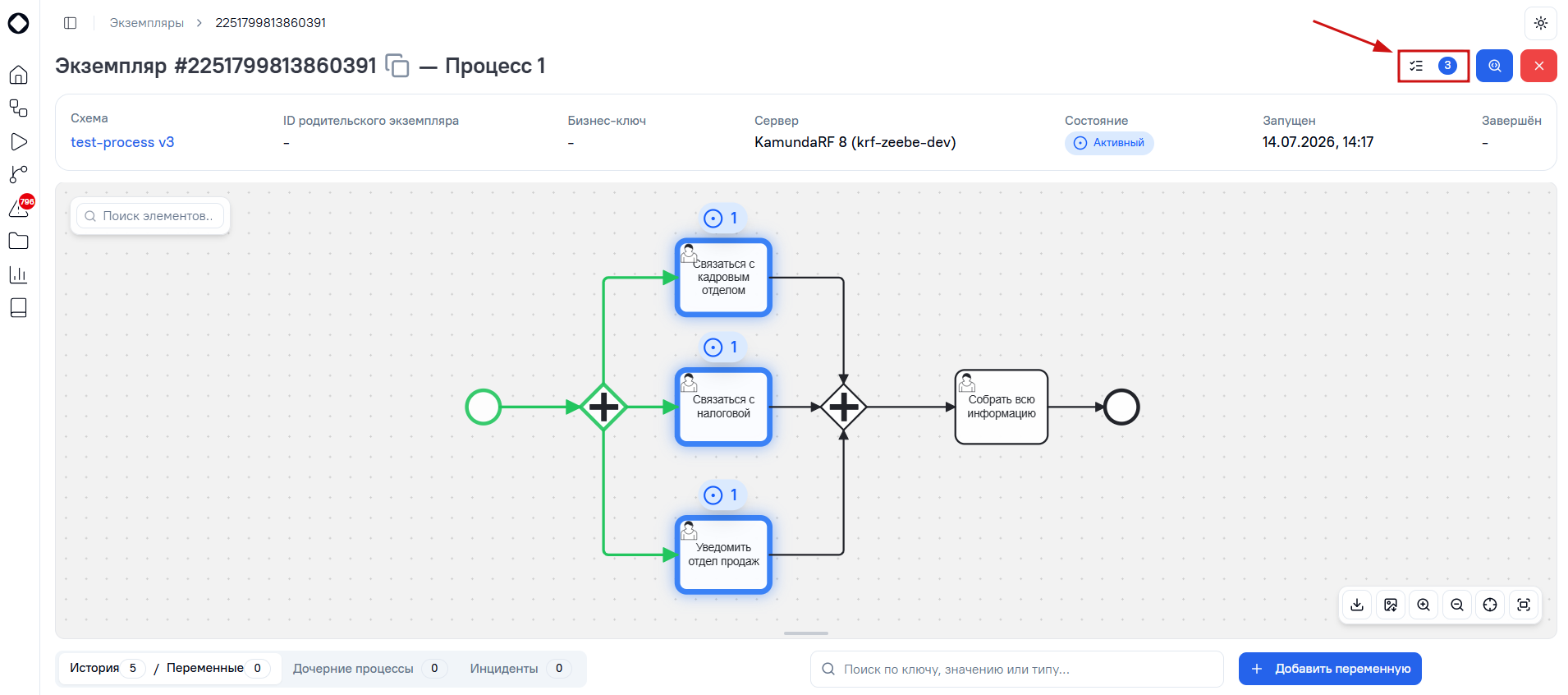Switch to the История tab

coord(106,668)
